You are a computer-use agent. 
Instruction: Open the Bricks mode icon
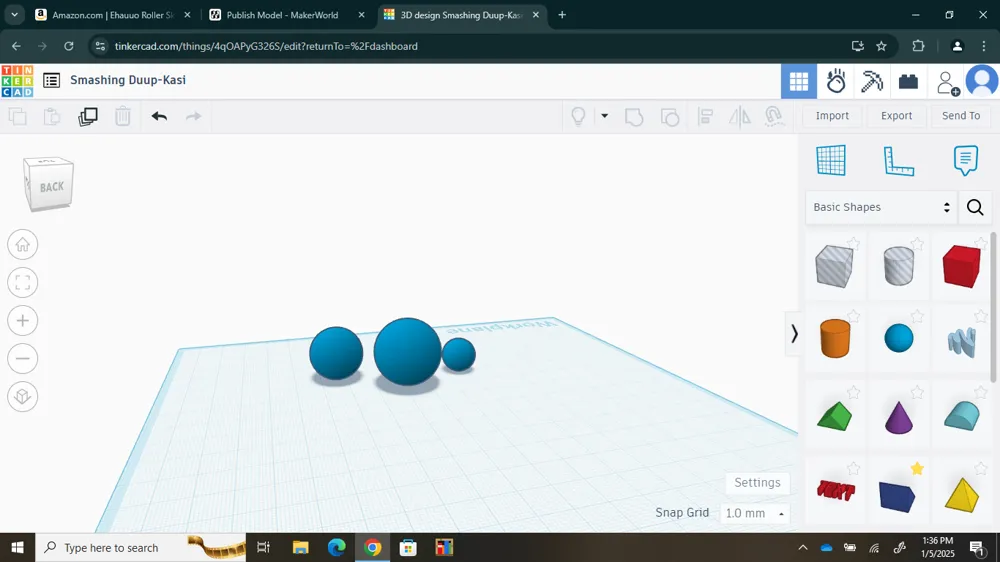[x=908, y=82]
